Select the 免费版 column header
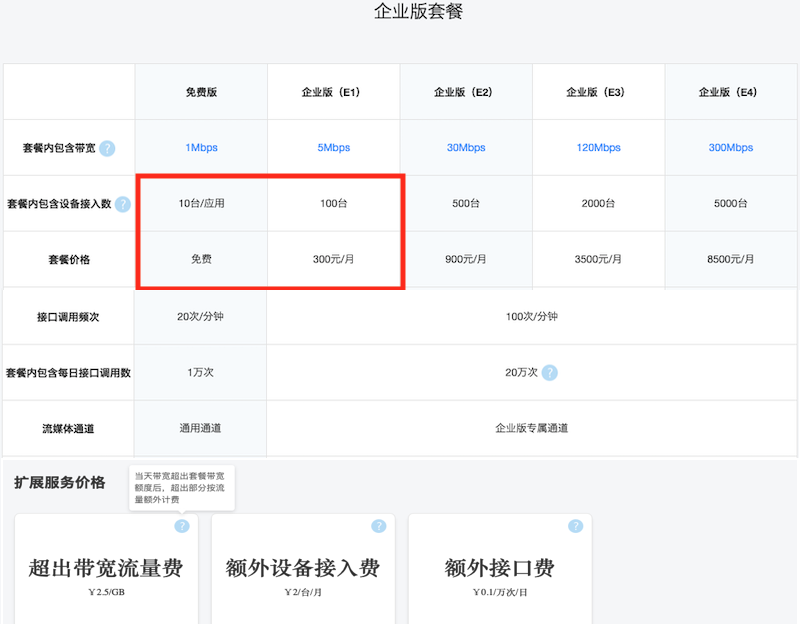 (x=201, y=92)
